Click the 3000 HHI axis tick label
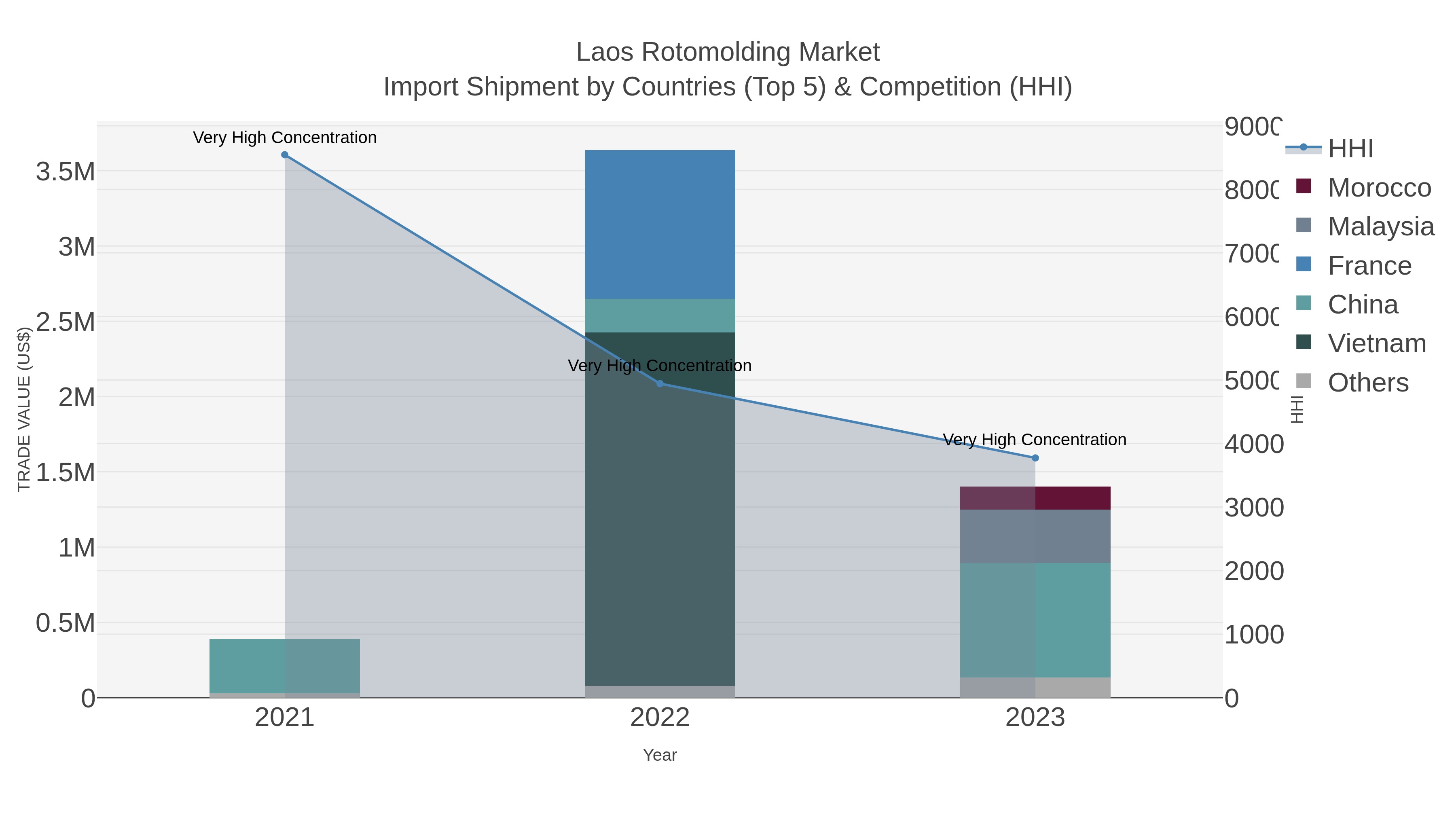 coord(1254,508)
